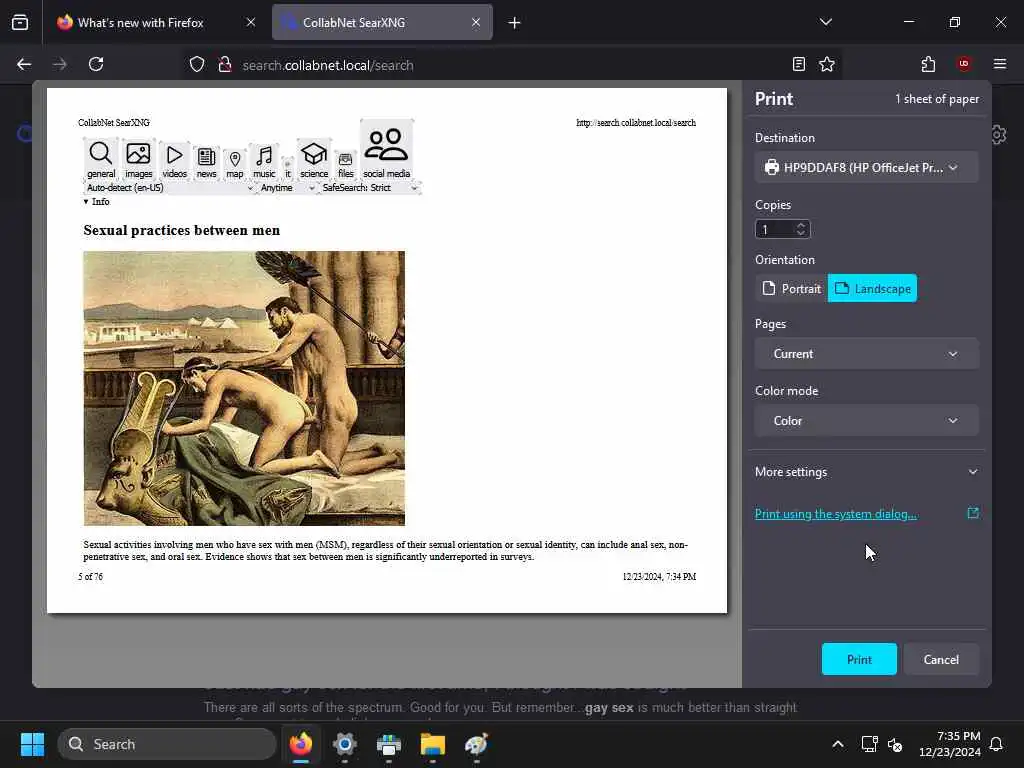Open the Settings gear app in taskbar
Image resolution: width=1024 pixels, height=768 pixels.
tap(345, 744)
